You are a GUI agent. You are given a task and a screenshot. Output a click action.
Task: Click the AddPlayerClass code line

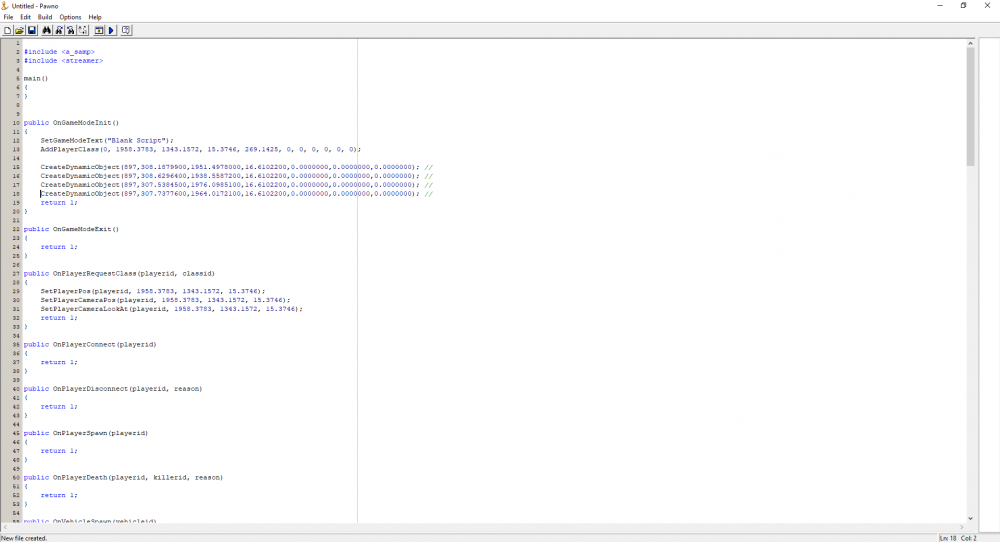point(201,149)
